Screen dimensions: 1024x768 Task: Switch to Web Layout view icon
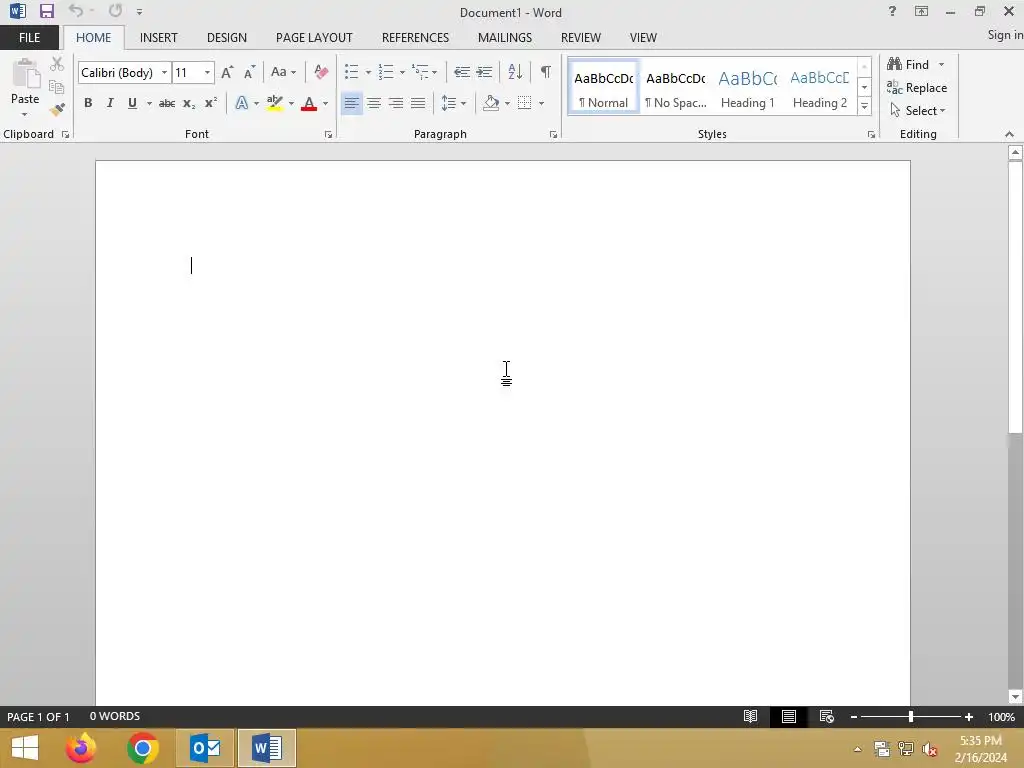pyautogui.click(x=827, y=716)
